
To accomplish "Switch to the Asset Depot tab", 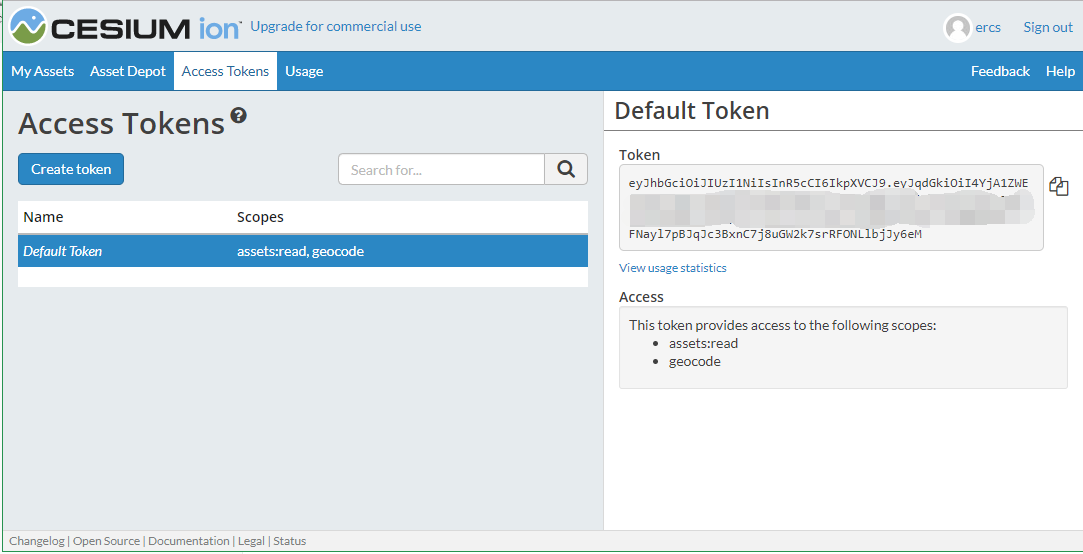I will click(128, 71).
